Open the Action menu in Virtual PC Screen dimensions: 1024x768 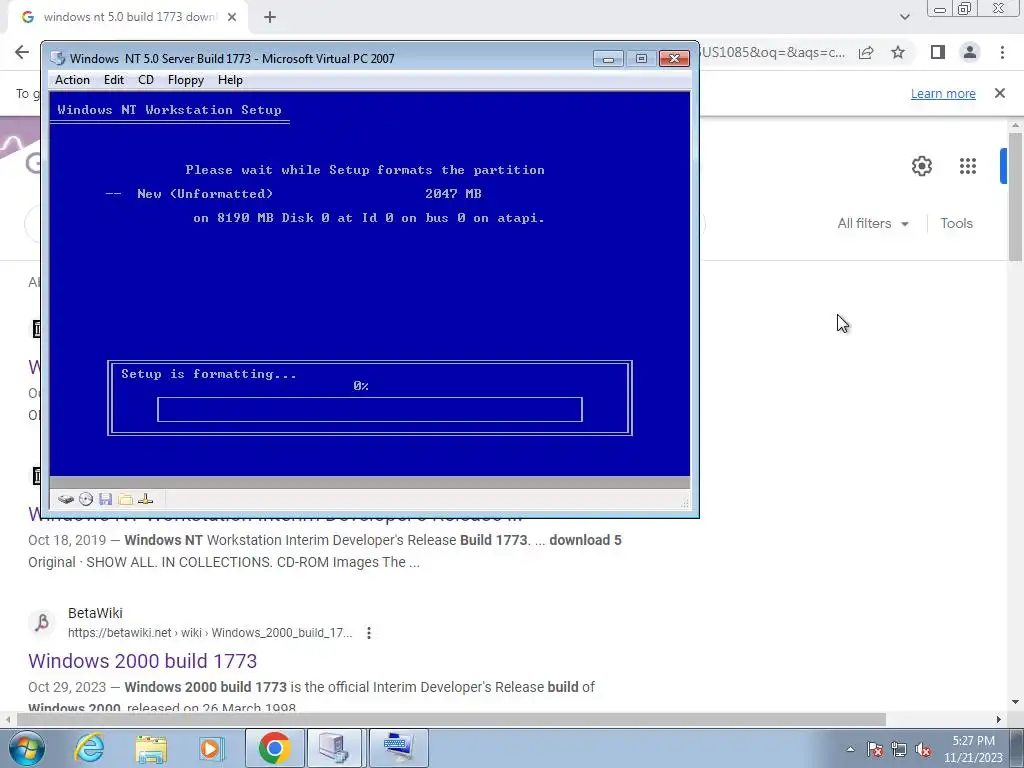72,80
